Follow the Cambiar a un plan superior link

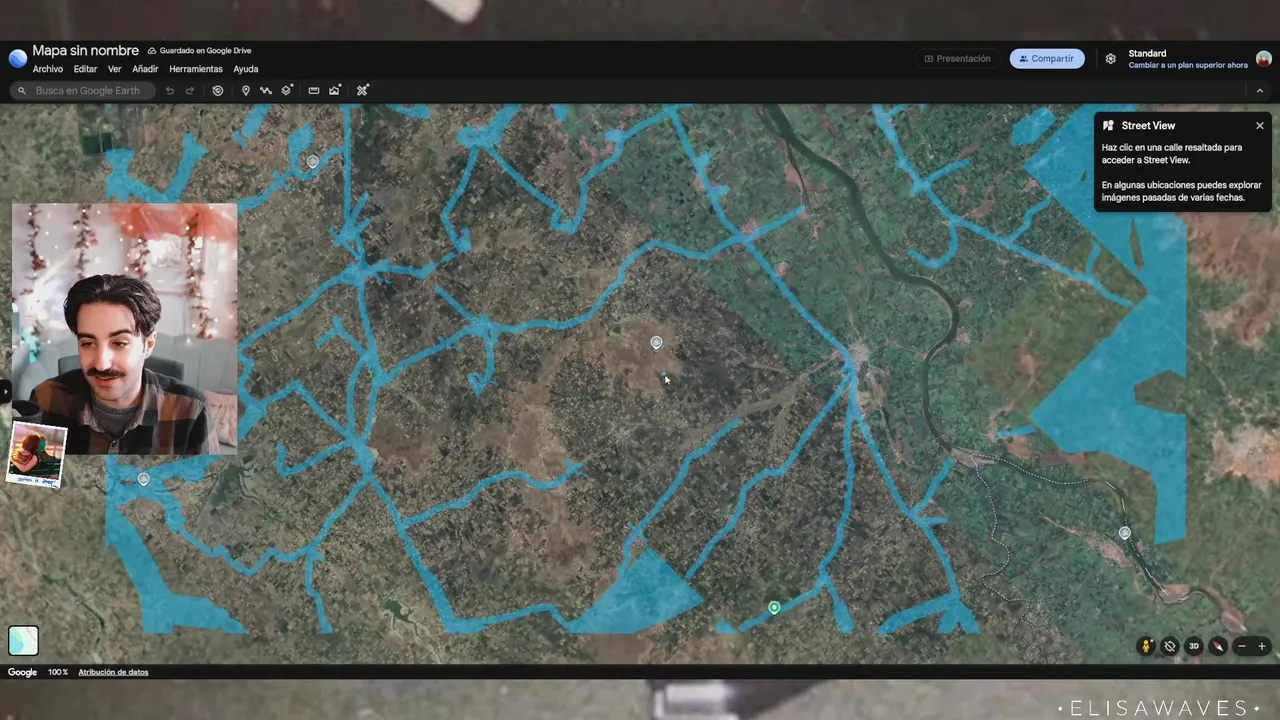(x=1188, y=65)
